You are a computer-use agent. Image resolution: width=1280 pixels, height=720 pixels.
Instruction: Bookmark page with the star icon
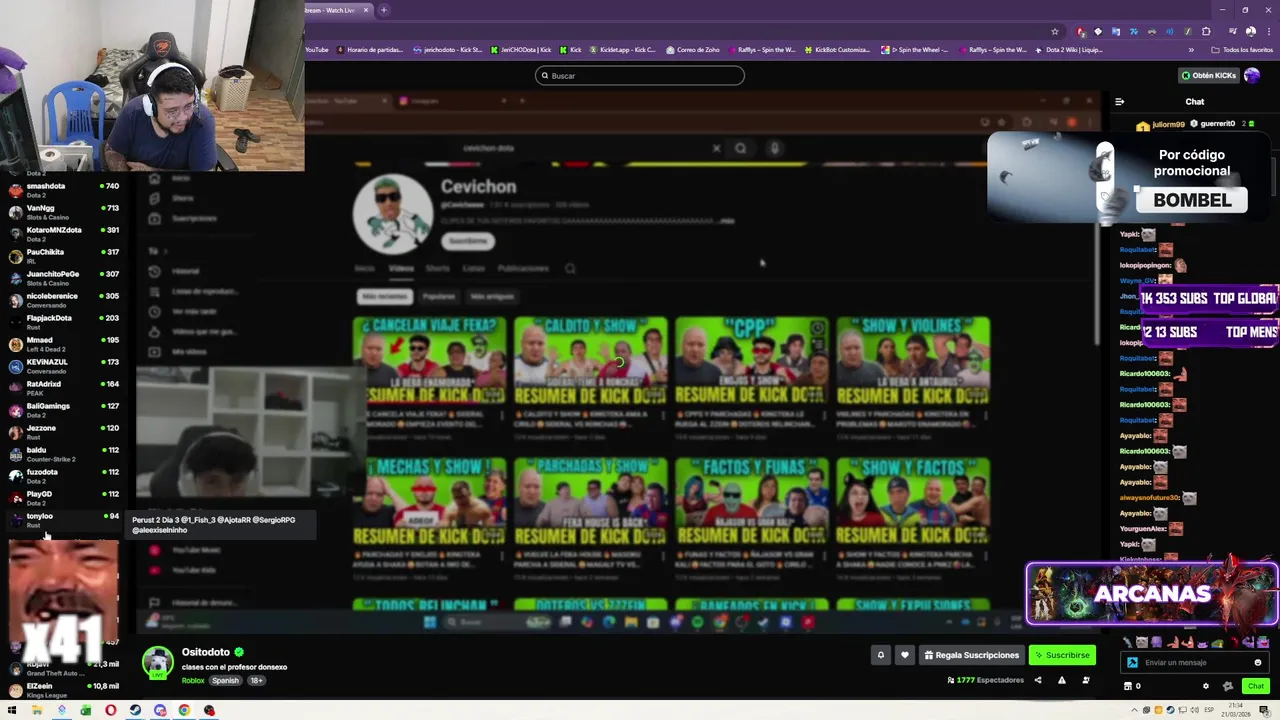pos(1054,31)
